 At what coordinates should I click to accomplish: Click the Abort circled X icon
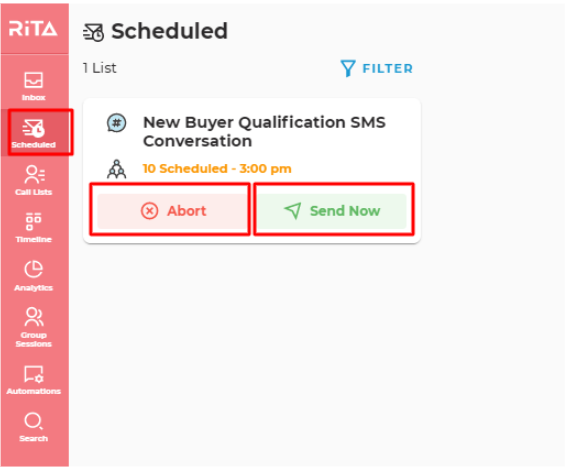pos(150,211)
